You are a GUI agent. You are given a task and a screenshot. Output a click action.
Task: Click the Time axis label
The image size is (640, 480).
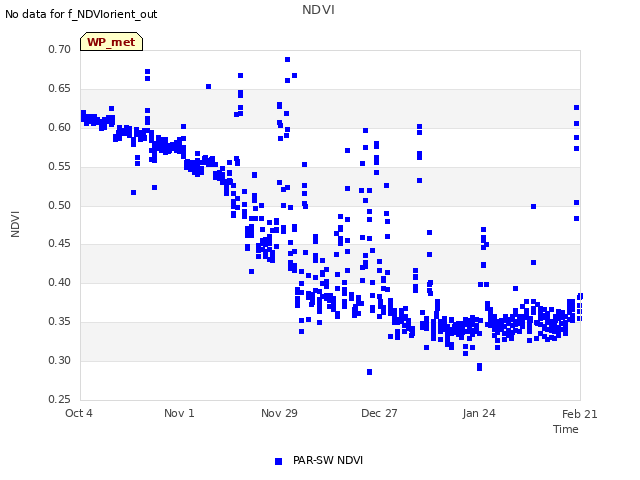pyautogui.click(x=566, y=429)
